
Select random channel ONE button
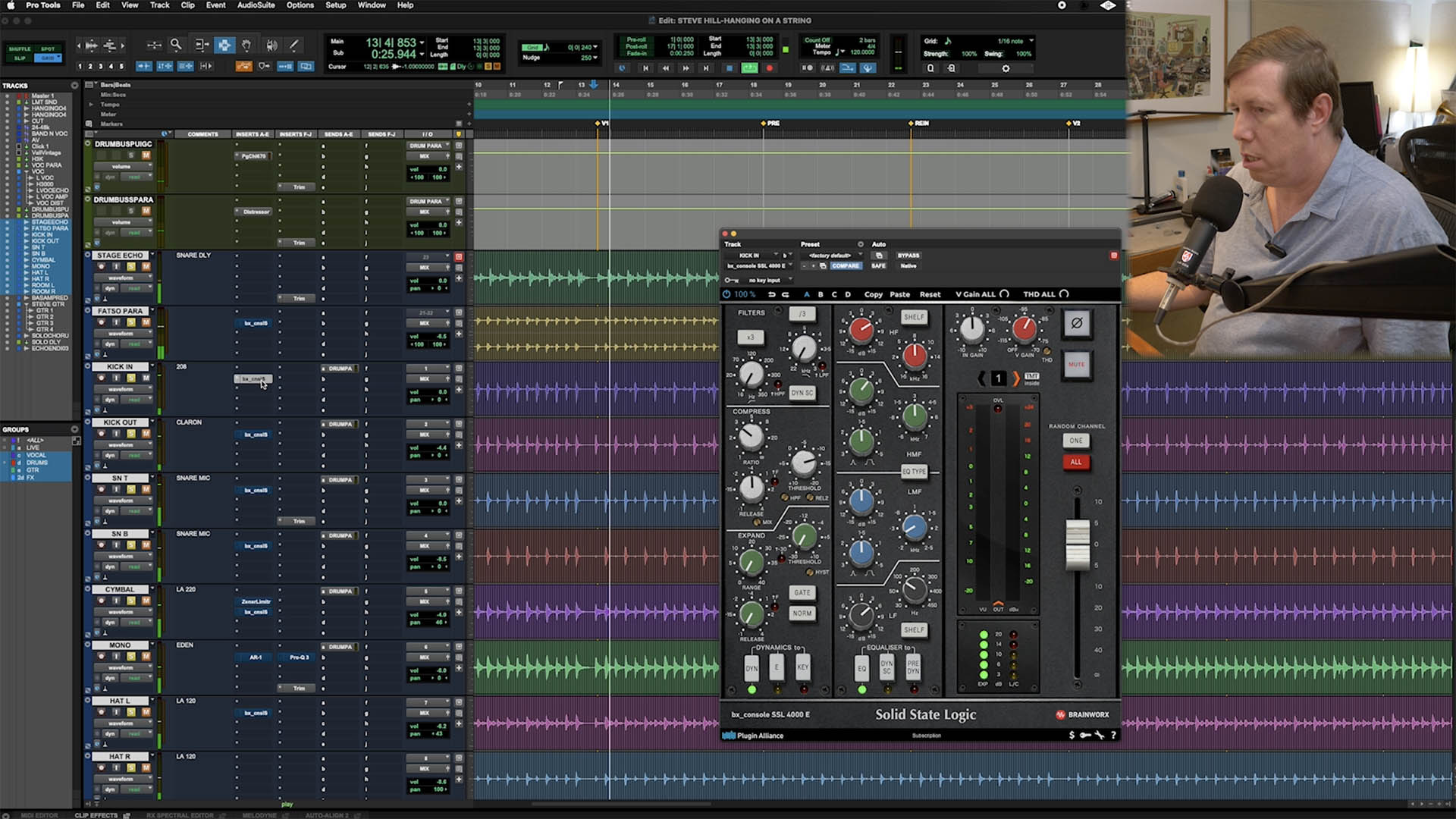pyautogui.click(x=1076, y=441)
